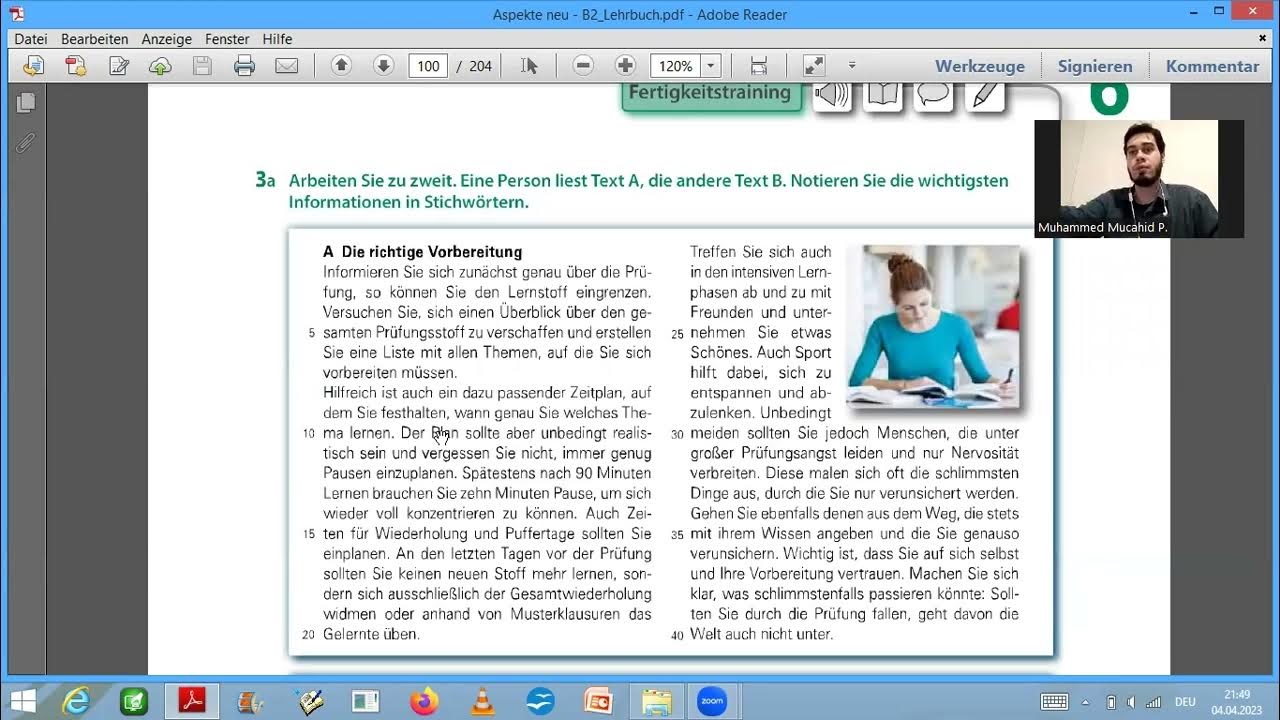Click the Save (floppy disk) icon

pyautogui.click(x=202, y=66)
